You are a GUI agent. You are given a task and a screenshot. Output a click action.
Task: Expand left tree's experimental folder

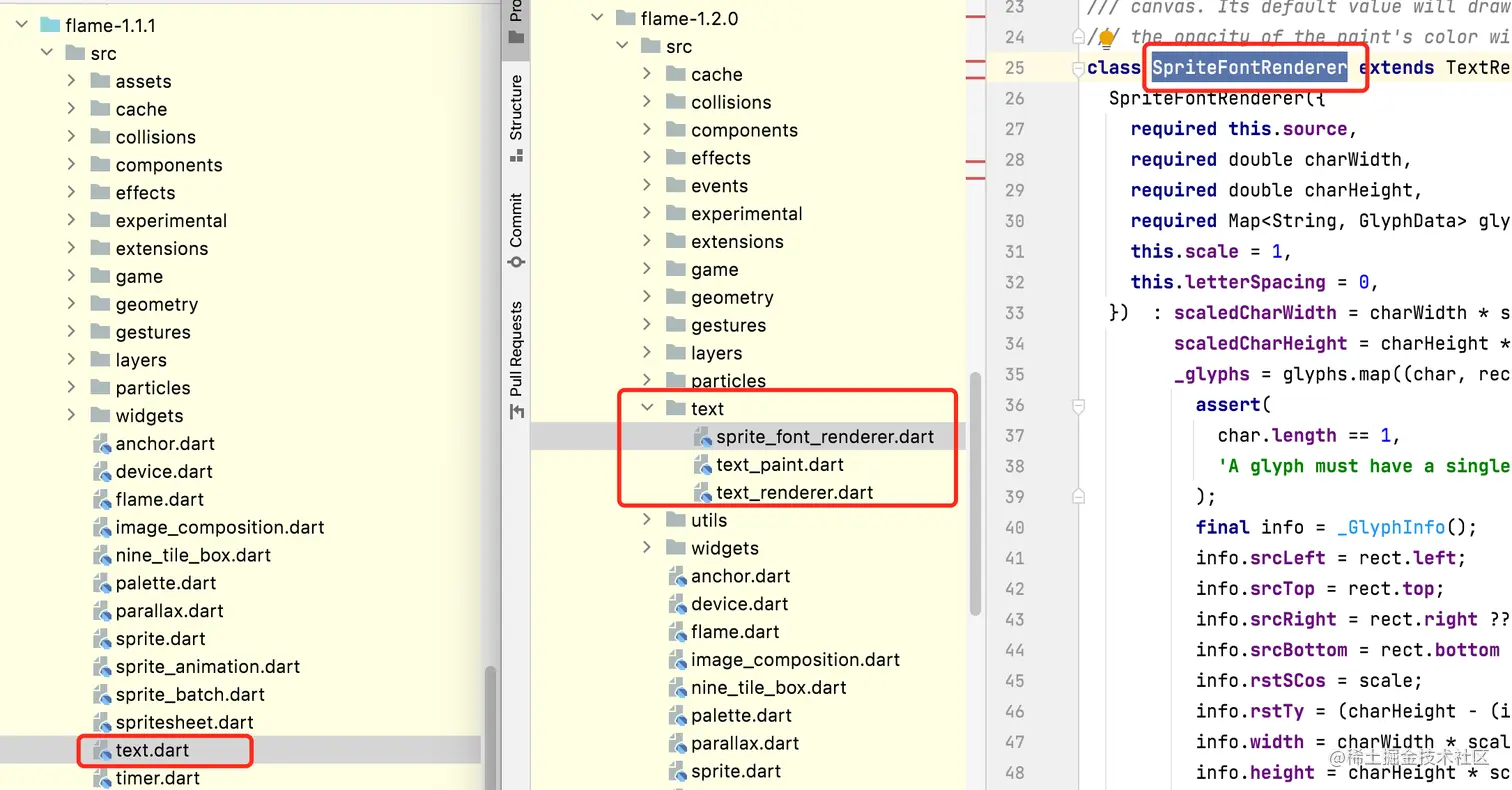(x=72, y=220)
